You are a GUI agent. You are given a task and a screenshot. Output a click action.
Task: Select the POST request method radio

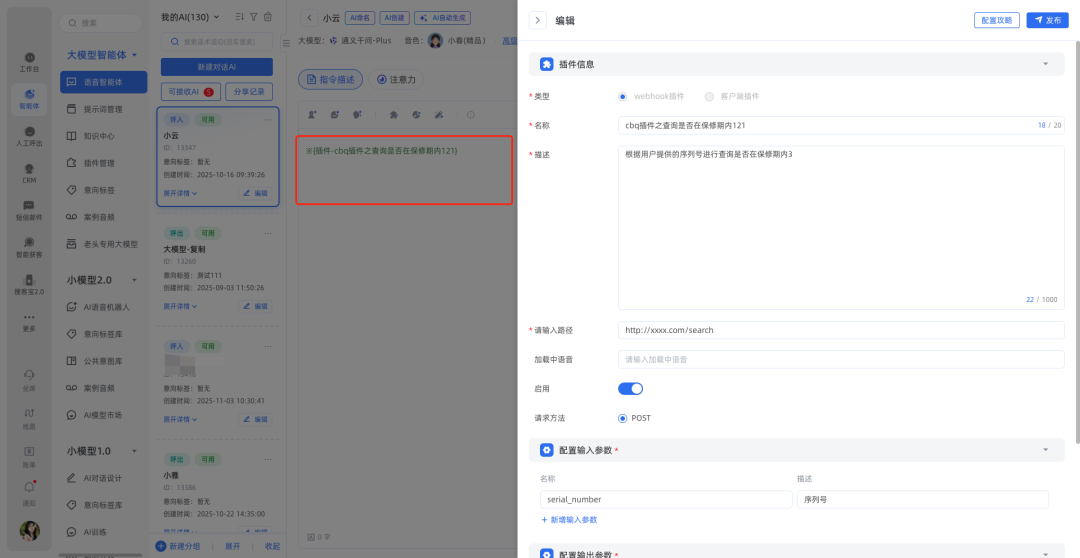(623, 418)
